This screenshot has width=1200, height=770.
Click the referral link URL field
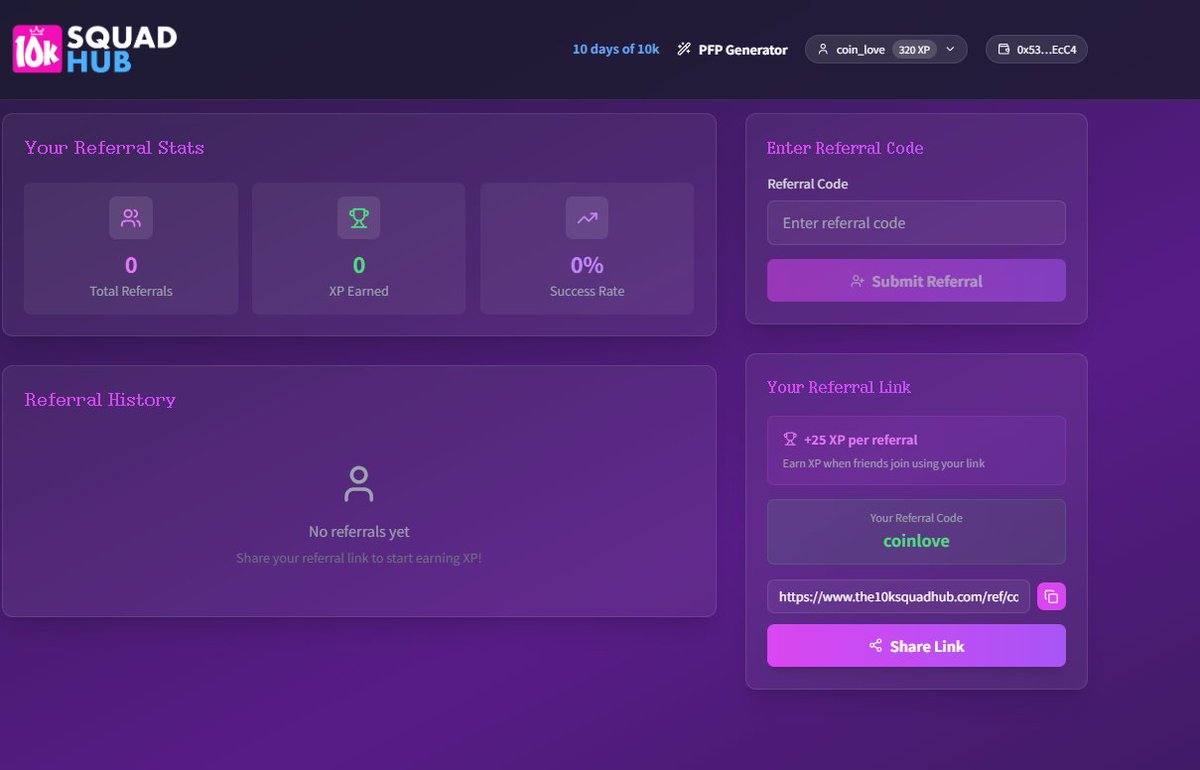[898, 596]
